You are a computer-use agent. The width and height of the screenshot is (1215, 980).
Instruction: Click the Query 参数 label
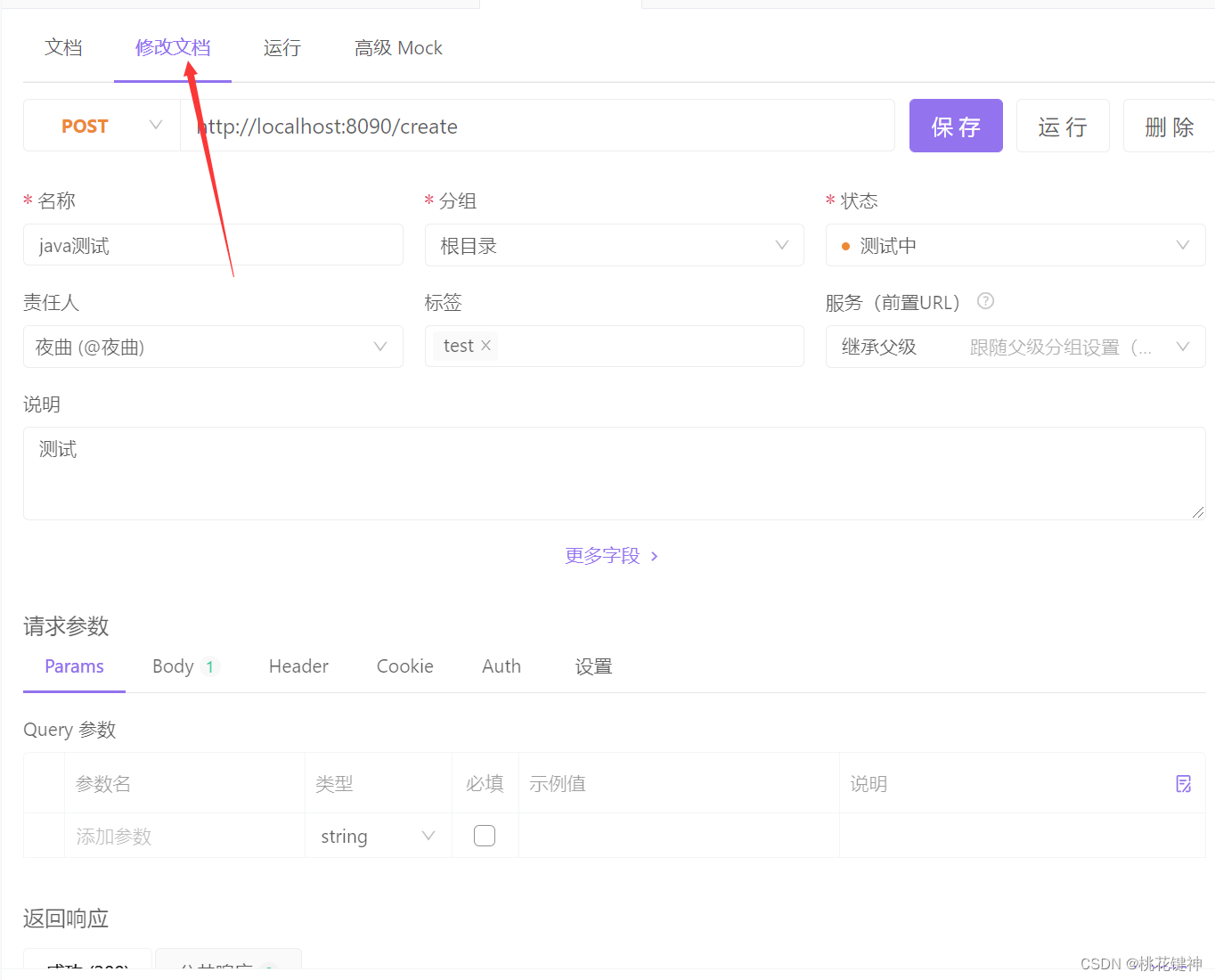[69, 730]
